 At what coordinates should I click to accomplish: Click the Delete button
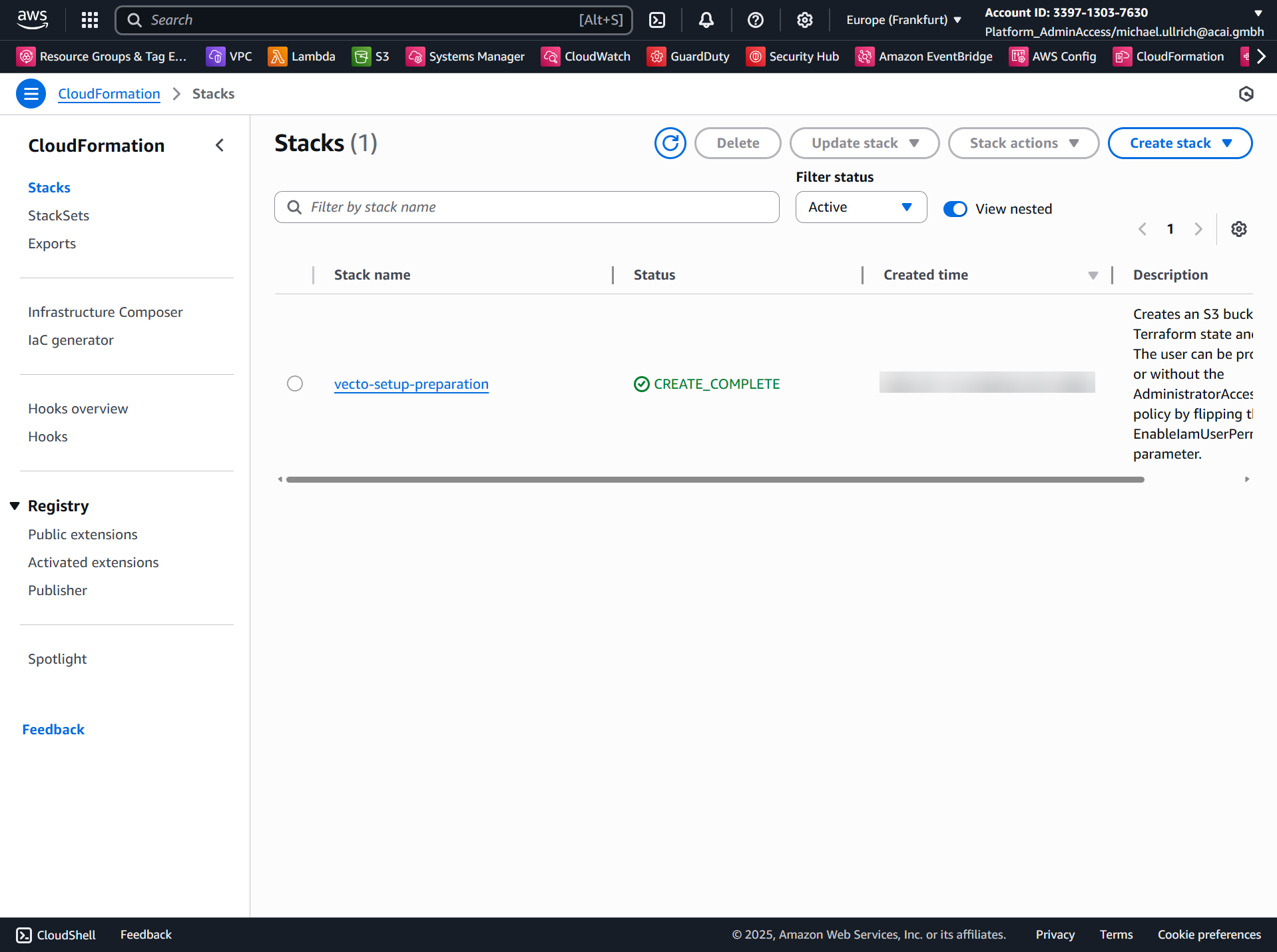pos(738,143)
